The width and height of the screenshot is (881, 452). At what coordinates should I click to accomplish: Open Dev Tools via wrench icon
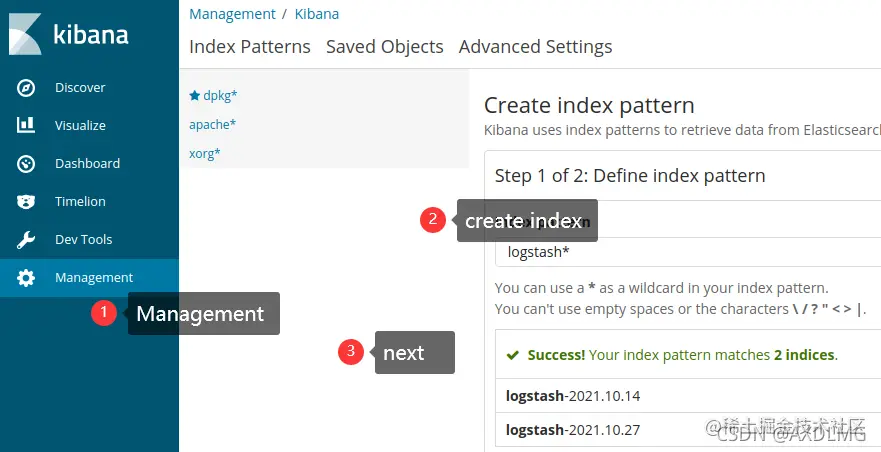[26, 240]
